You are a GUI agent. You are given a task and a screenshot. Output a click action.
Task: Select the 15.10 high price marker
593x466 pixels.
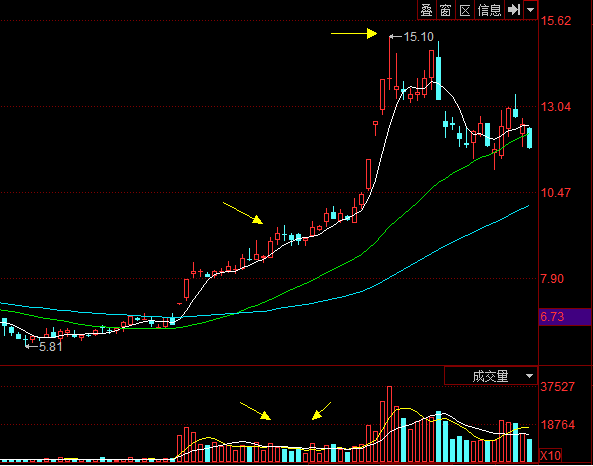pos(411,37)
